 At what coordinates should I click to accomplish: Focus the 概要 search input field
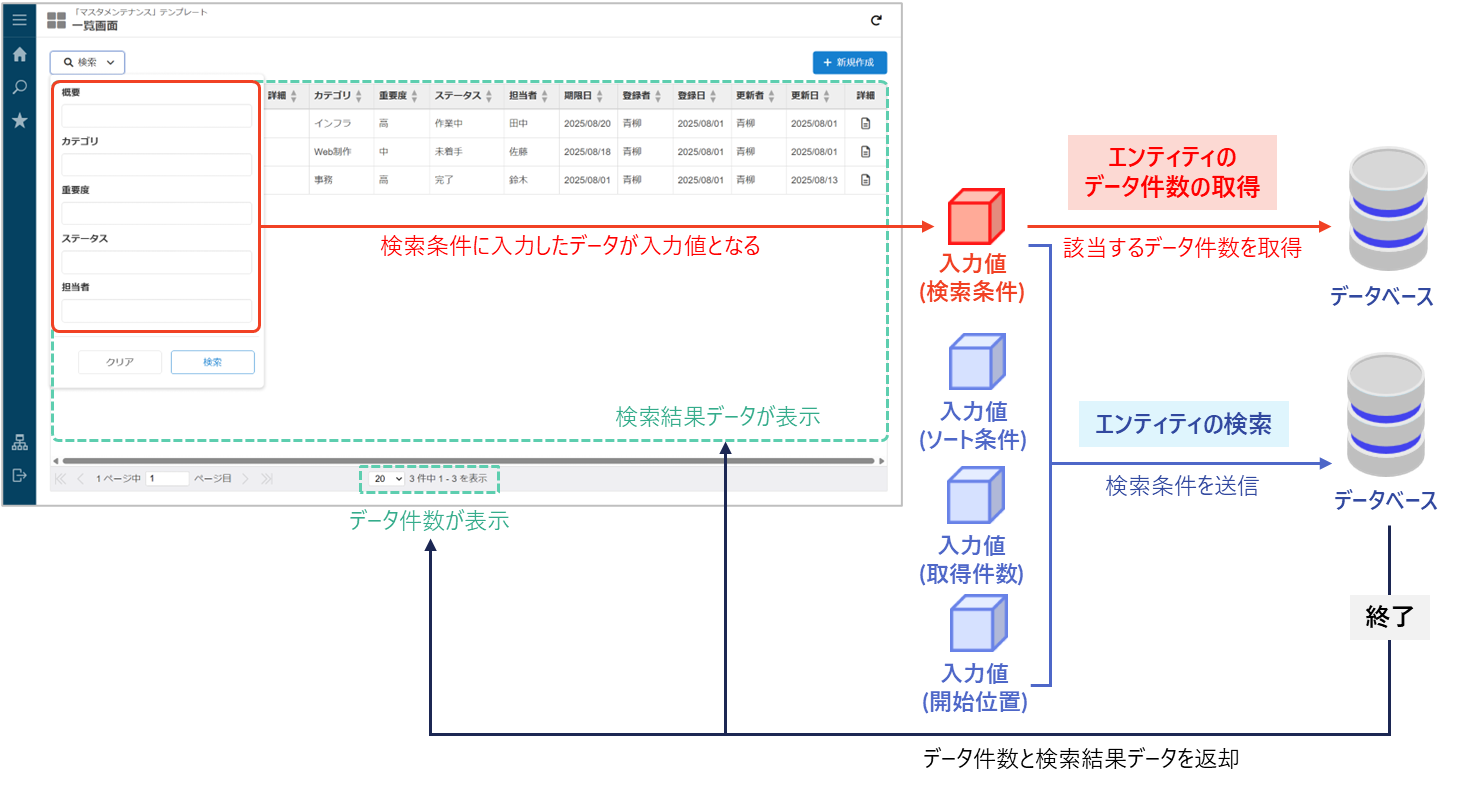click(x=156, y=116)
